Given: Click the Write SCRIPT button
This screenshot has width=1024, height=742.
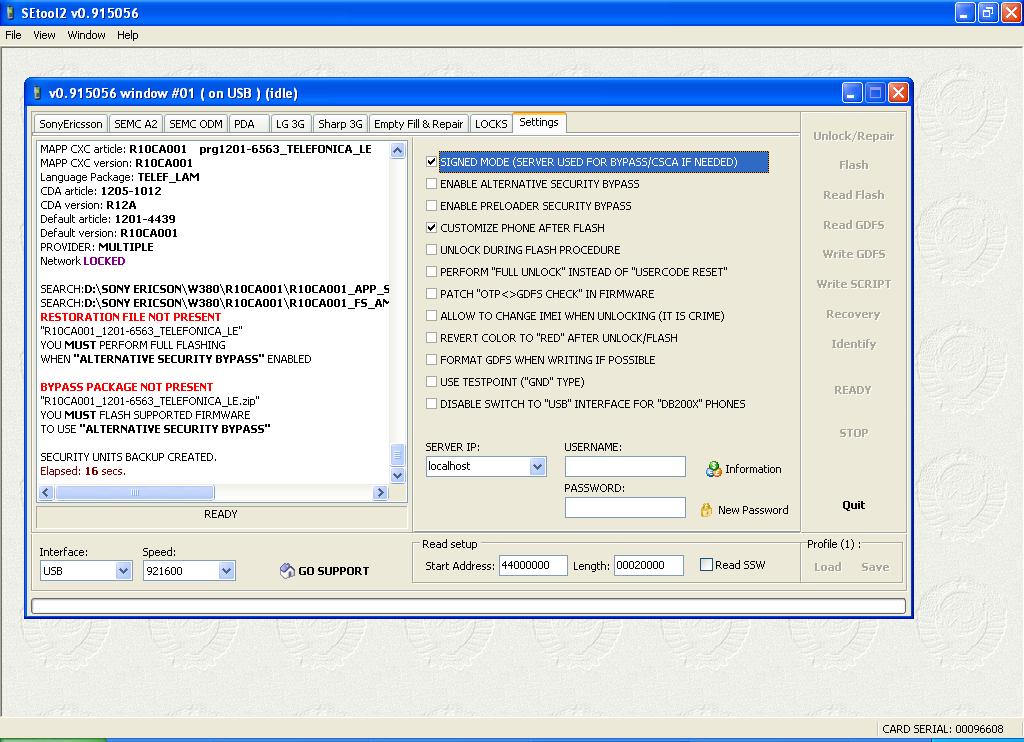Looking at the screenshot, I should pyautogui.click(x=854, y=284).
